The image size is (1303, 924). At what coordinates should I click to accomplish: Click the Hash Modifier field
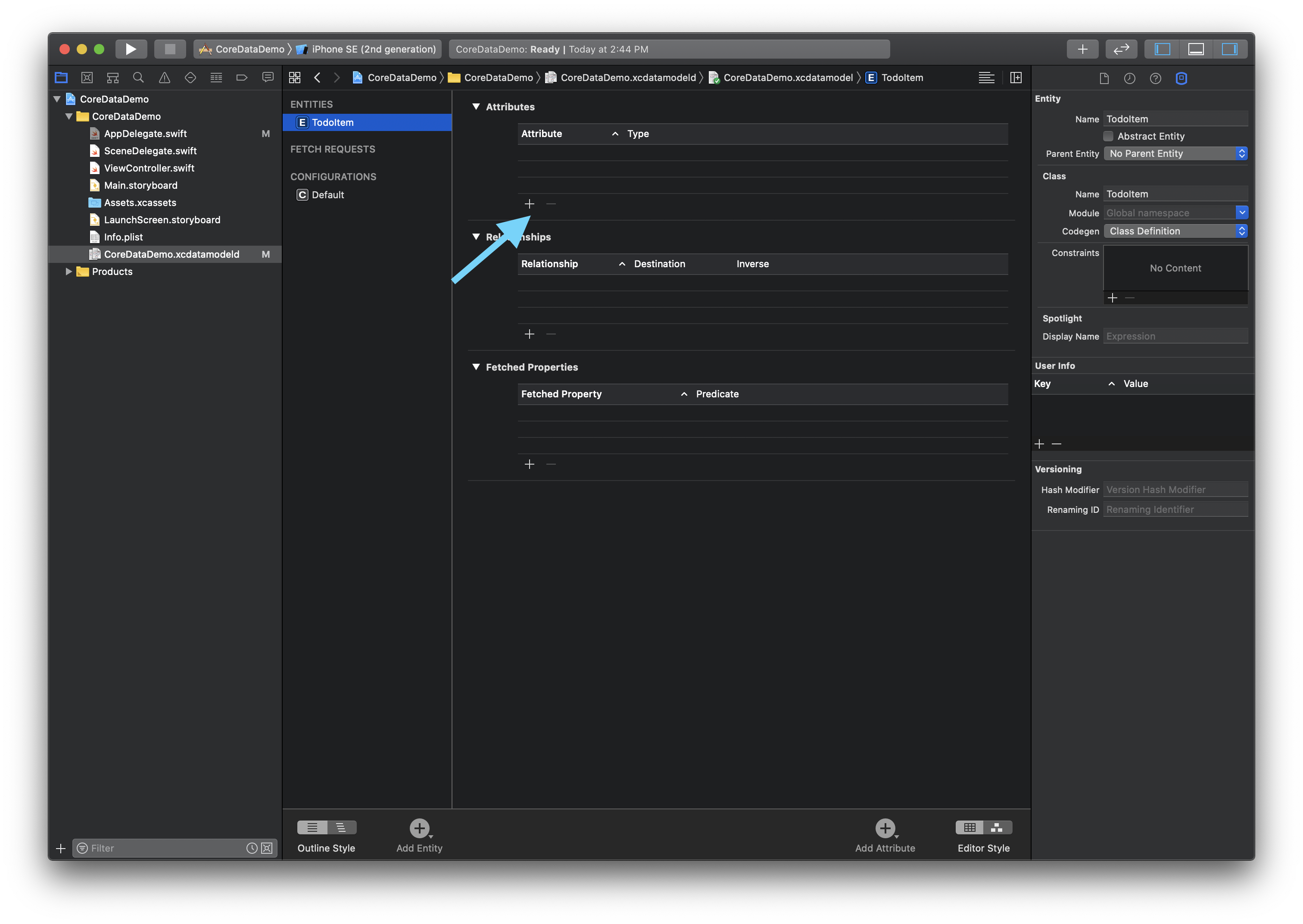[x=1175, y=489]
